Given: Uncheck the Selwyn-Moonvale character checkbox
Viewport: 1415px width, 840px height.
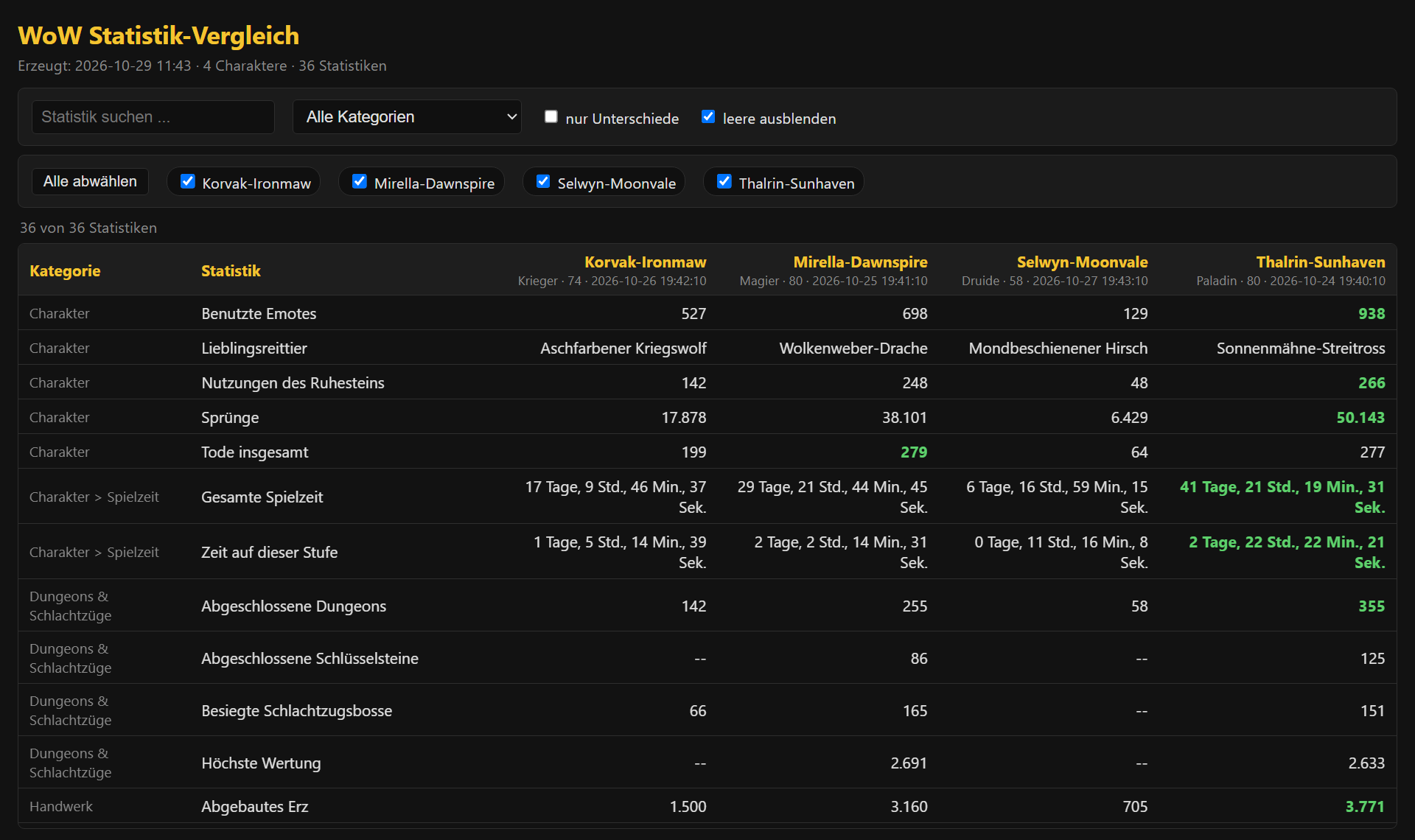Looking at the screenshot, I should [543, 181].
